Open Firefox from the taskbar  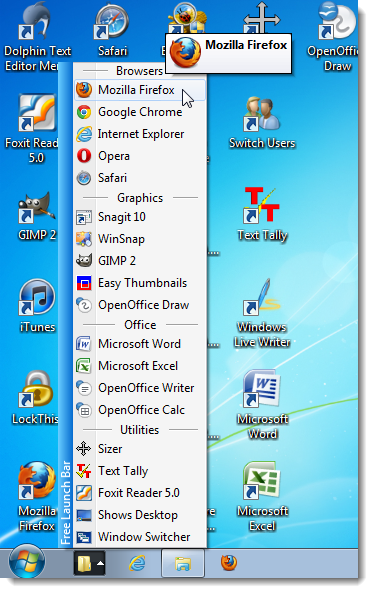point(228,563)
